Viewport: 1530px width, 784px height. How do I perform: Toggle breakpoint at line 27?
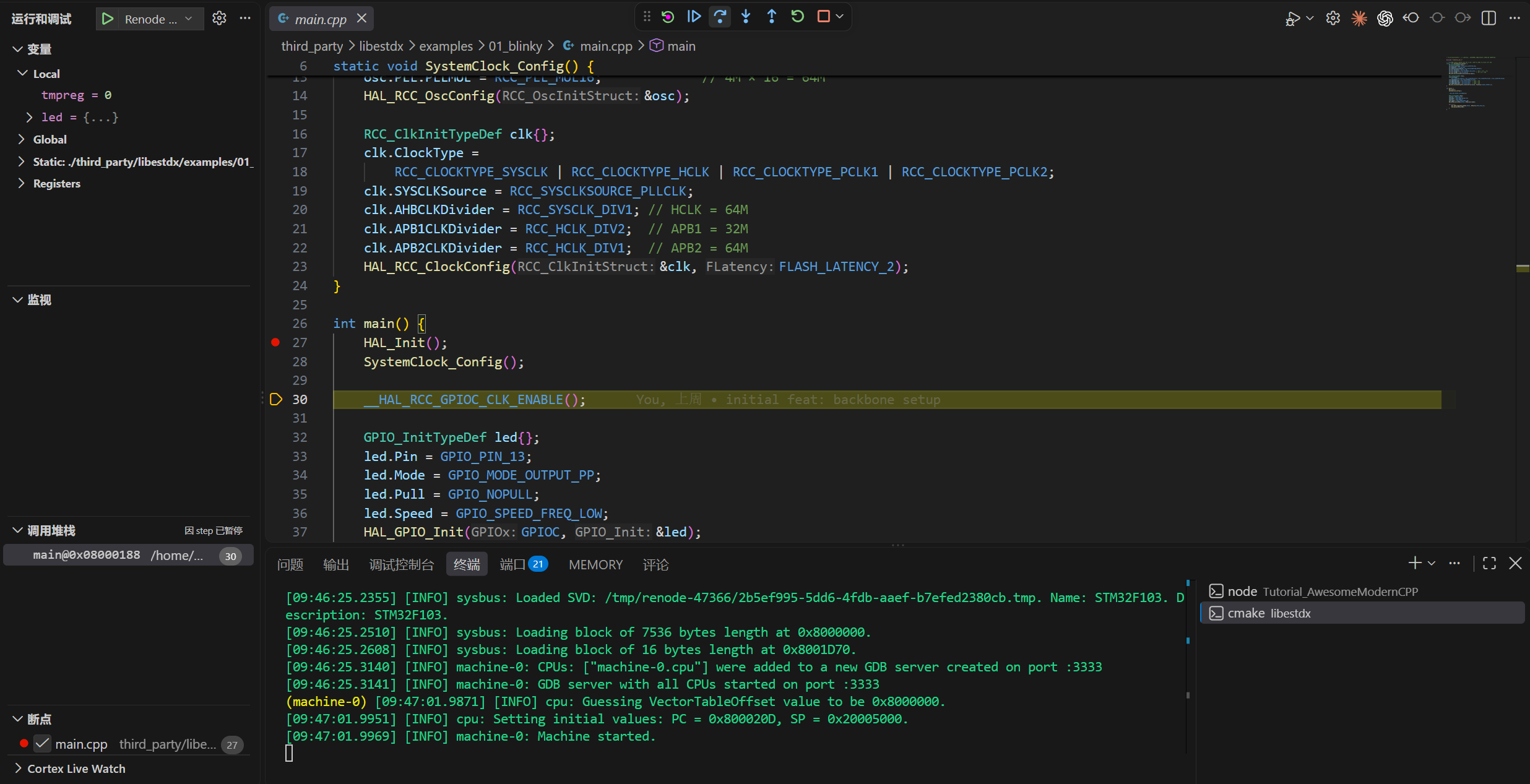tap(275, 342)
